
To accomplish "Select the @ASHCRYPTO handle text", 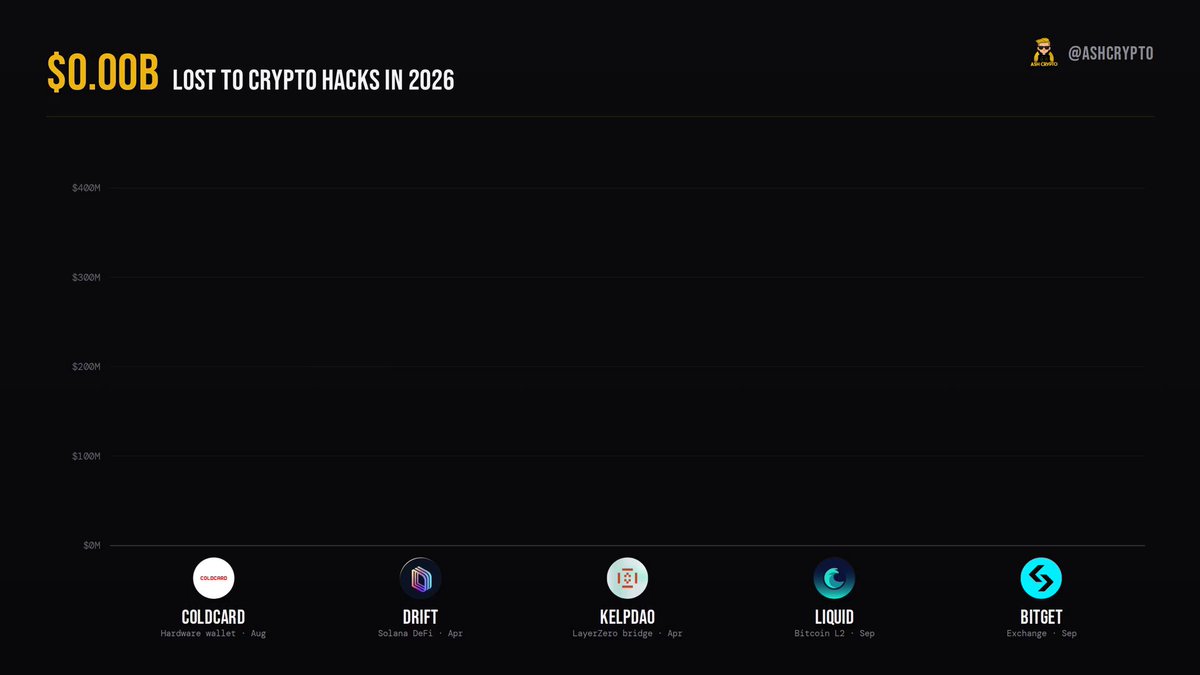I will point(1110,53).
